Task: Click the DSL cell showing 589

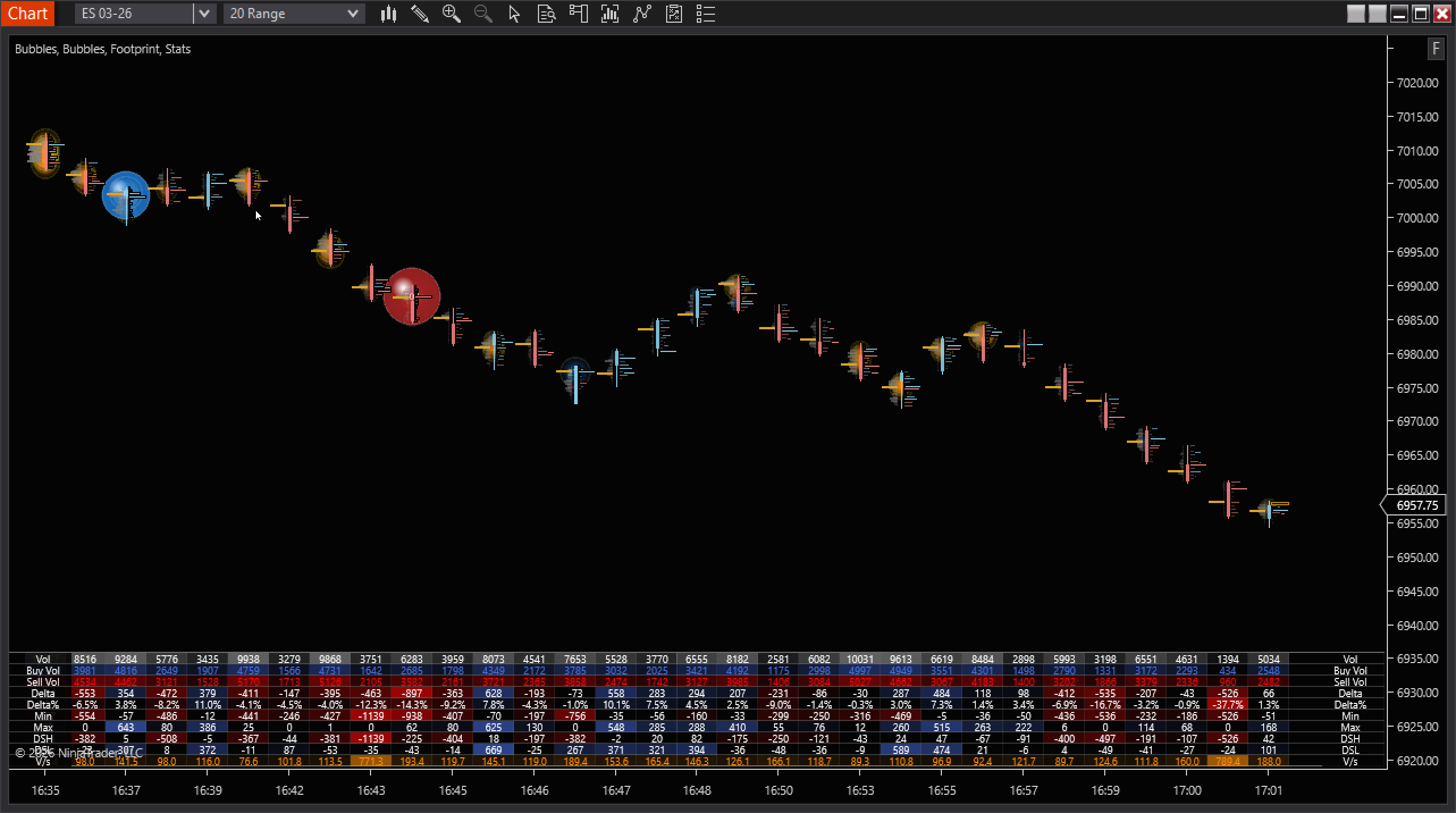Action: tap(900, 750)
